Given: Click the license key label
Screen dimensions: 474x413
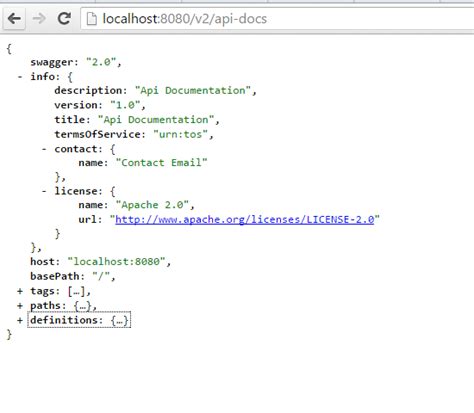Looking at the screenshot, I should click(76, 191).
